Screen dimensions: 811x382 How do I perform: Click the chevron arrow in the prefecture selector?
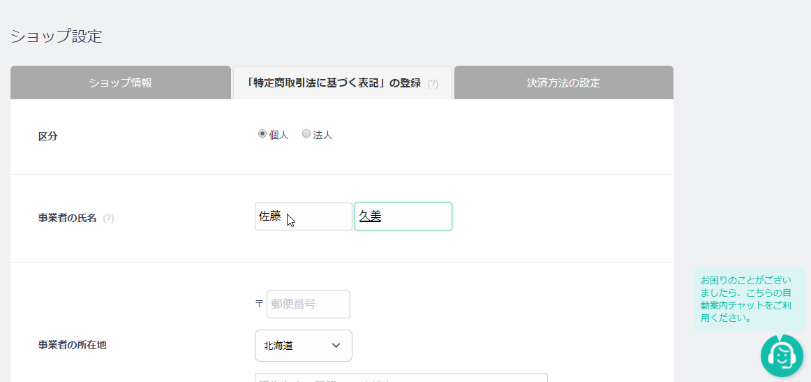[336, 345]
